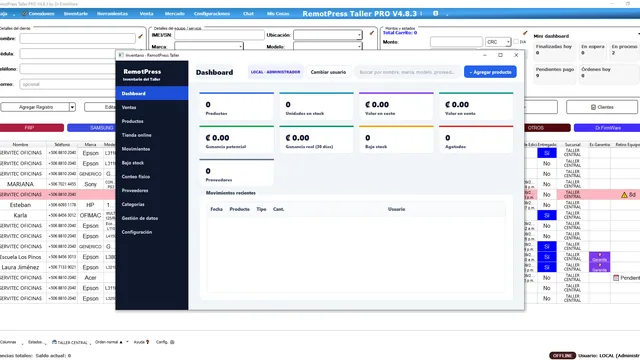Viewport: 640px width, 360px height.
Task: Open Marca dropdown in equipment details
Action: coord(209,46)
